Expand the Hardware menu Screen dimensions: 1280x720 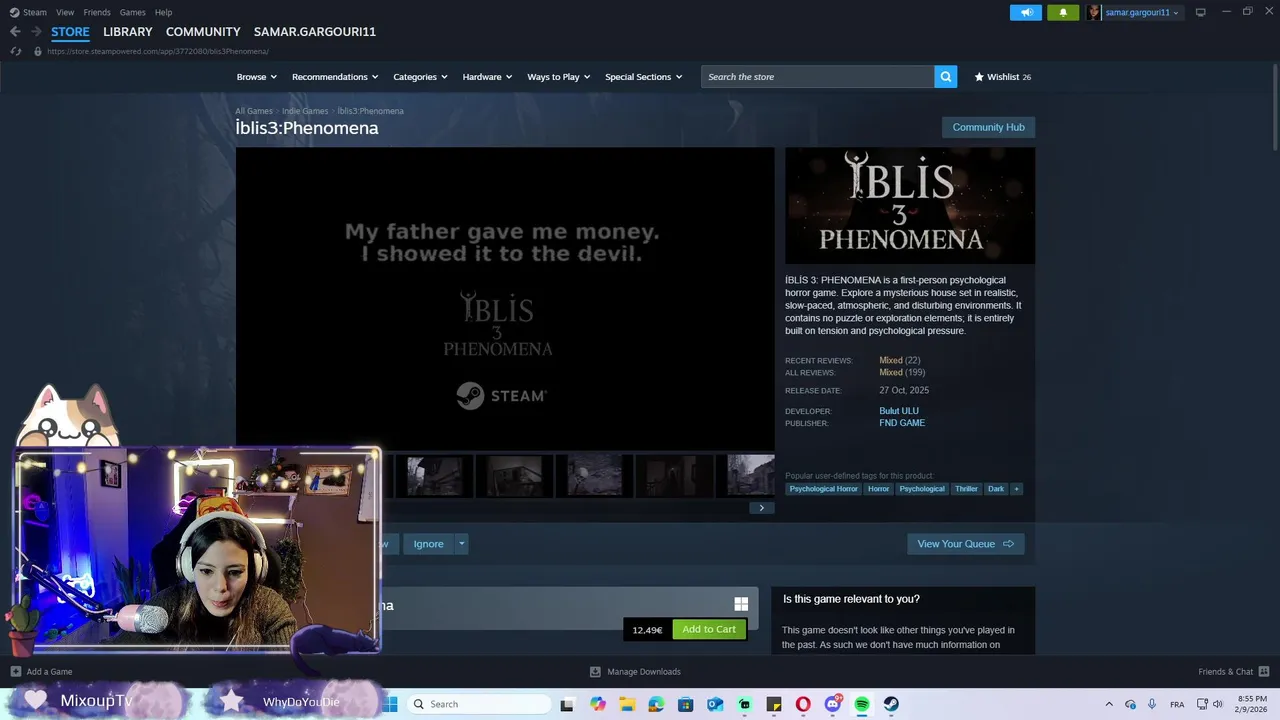click(487, 77)
